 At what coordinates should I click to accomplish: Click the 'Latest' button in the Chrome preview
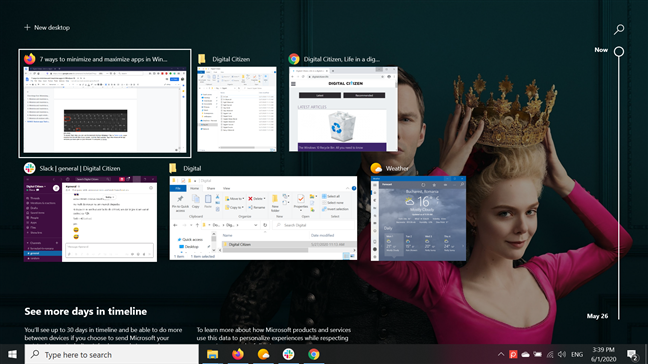320,95
